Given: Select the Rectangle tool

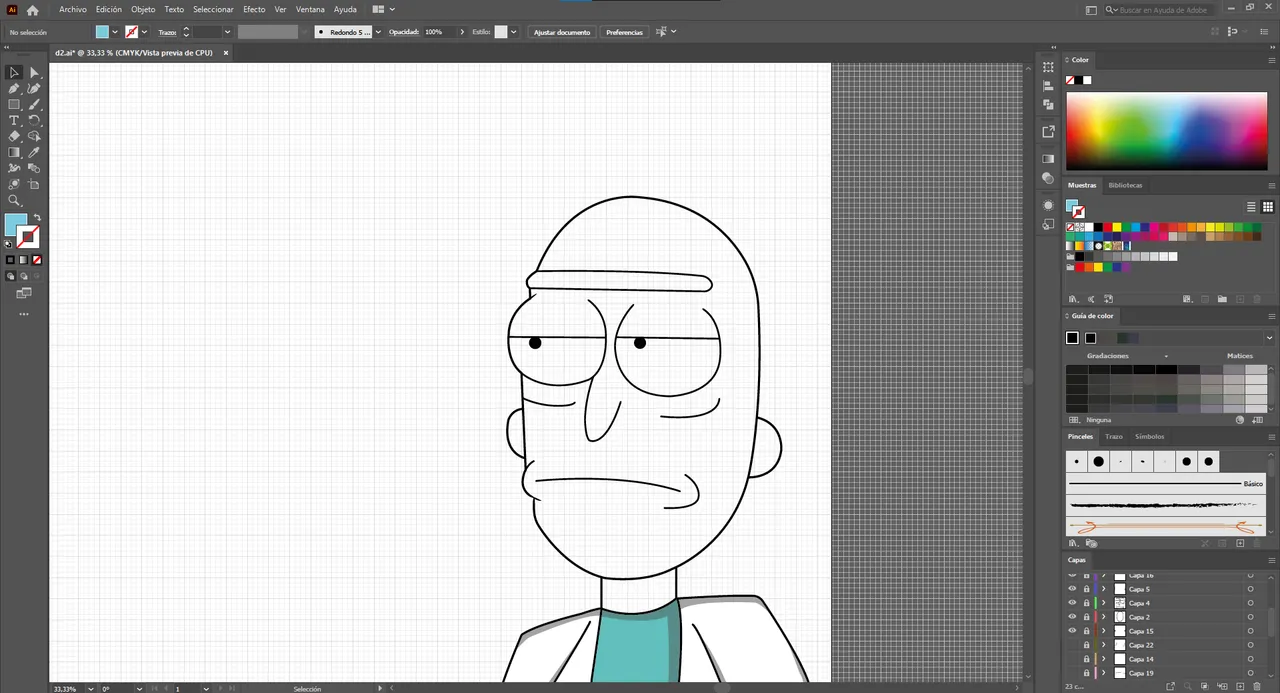Looking at the screenshot, I should pos(14,104).
